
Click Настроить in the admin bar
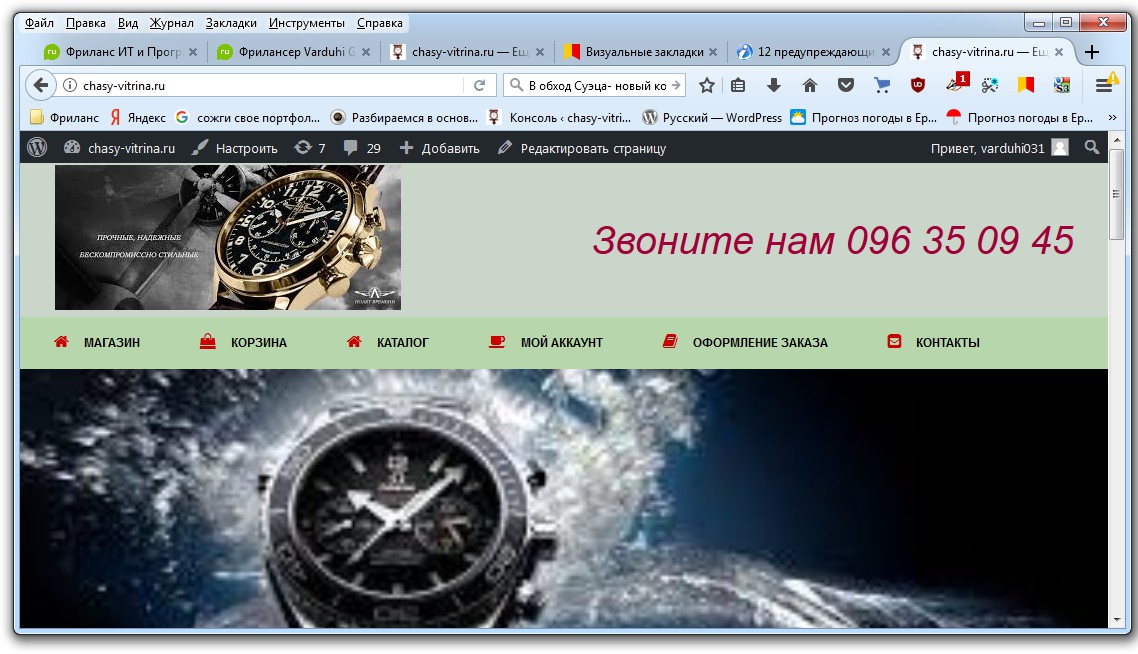click(234, 148)
